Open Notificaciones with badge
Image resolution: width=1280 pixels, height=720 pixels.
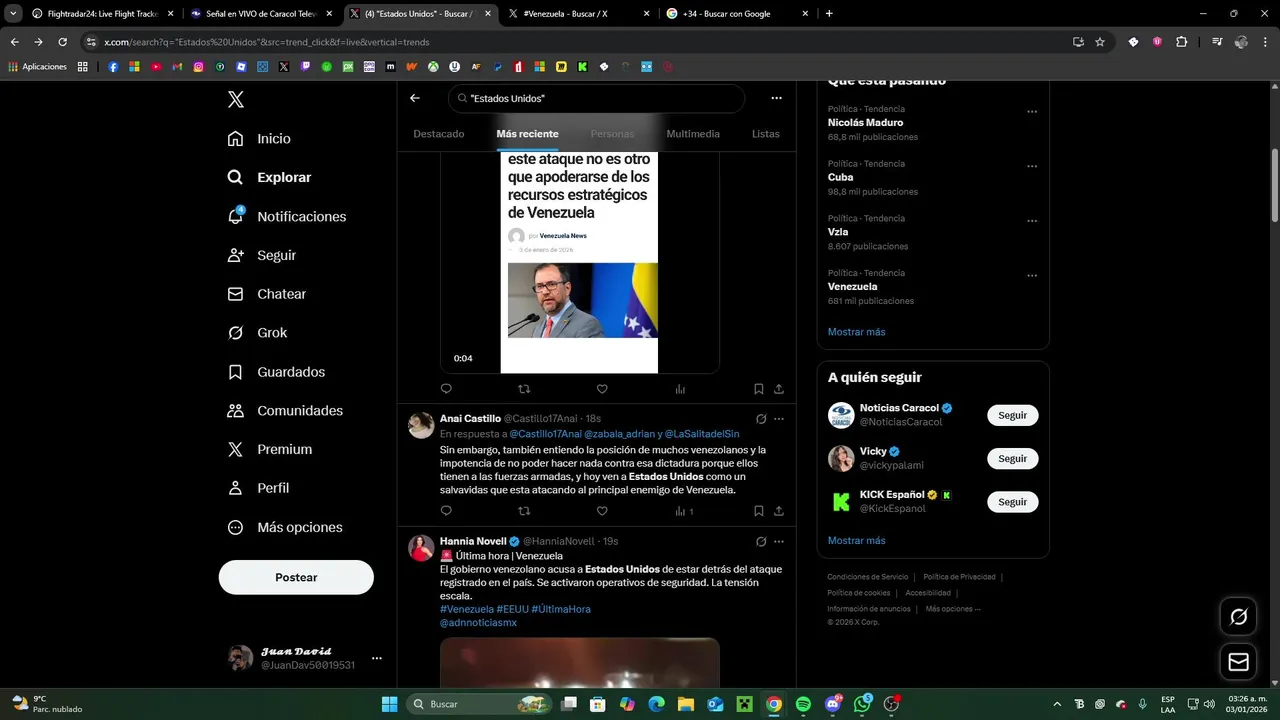286,216
